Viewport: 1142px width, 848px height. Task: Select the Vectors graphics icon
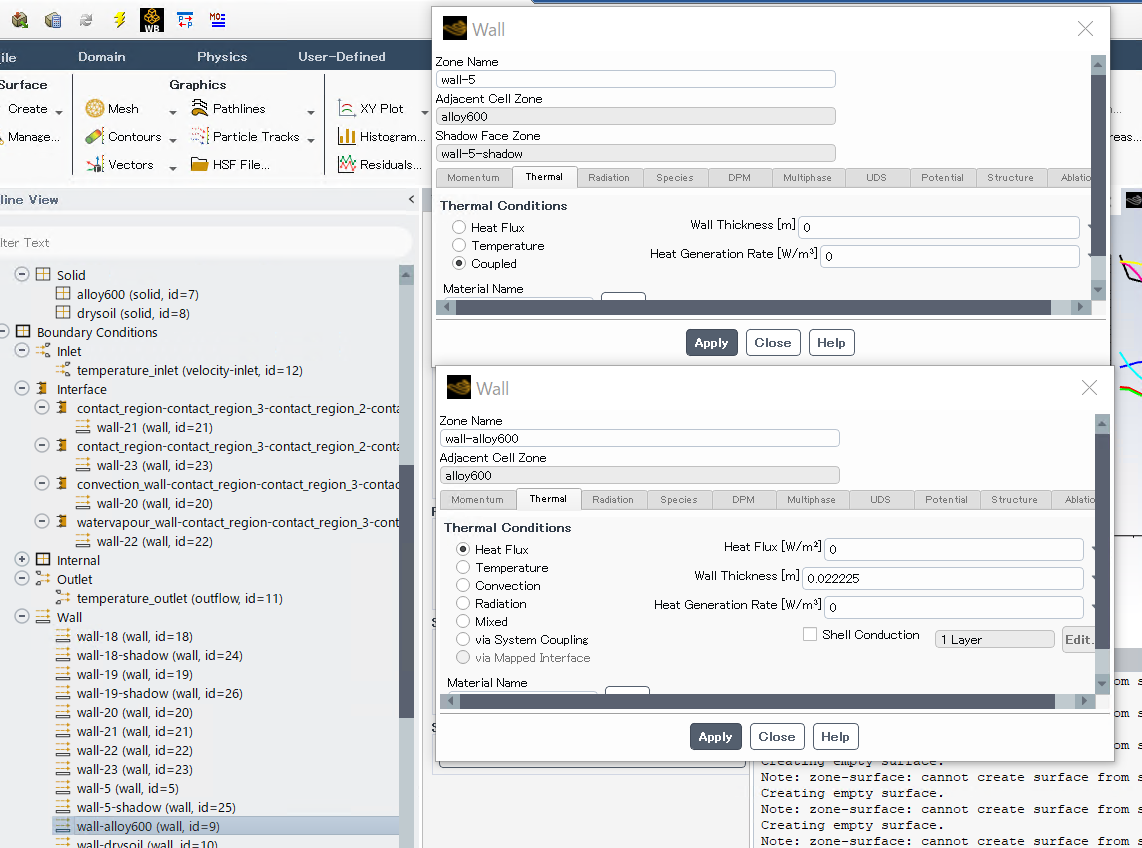pyautogui.click(x=95, y=165)
